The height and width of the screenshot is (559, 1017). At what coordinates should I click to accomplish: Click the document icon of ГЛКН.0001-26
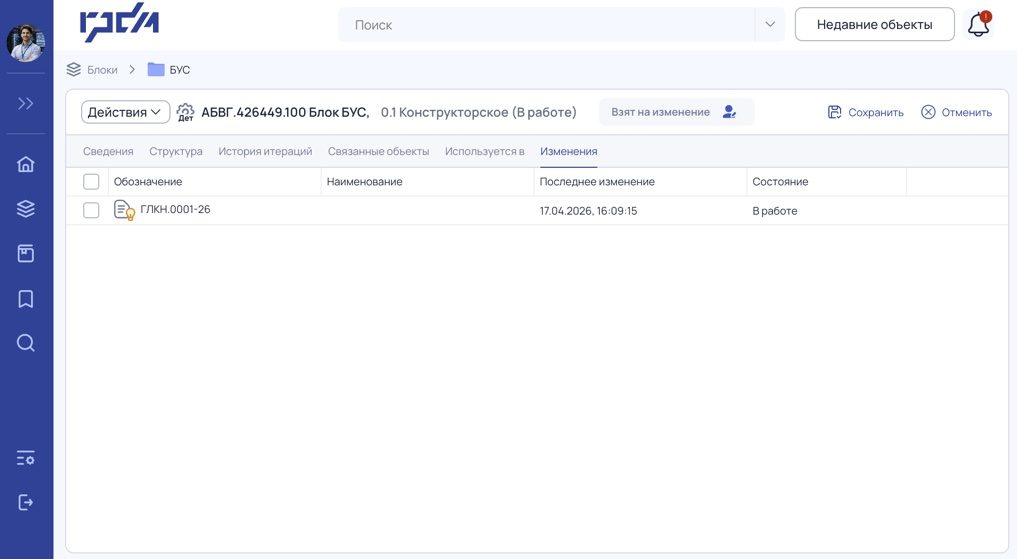124,210
